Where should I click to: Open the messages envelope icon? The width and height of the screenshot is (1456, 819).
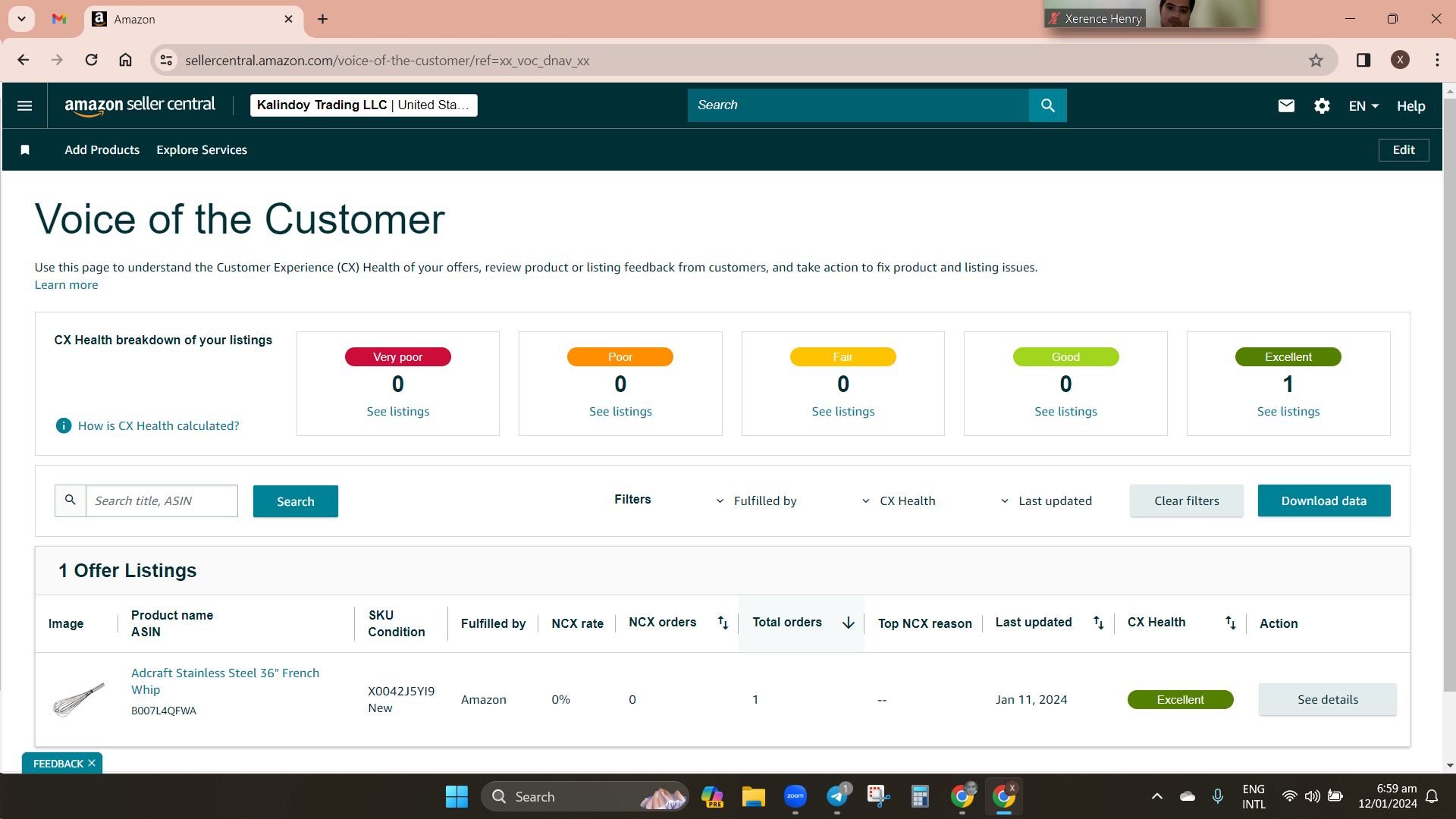click(1286, 106)
